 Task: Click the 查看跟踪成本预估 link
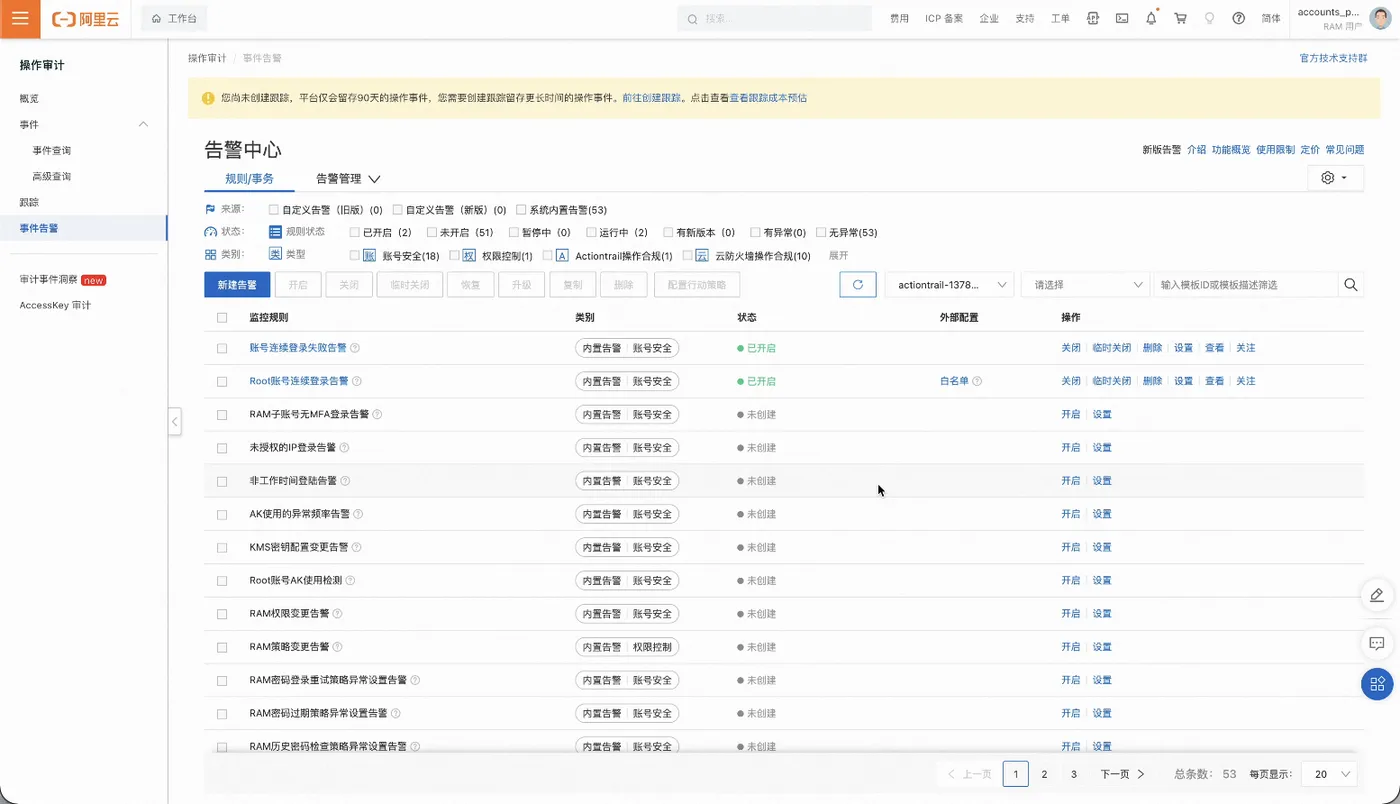[x=768, y=98]
